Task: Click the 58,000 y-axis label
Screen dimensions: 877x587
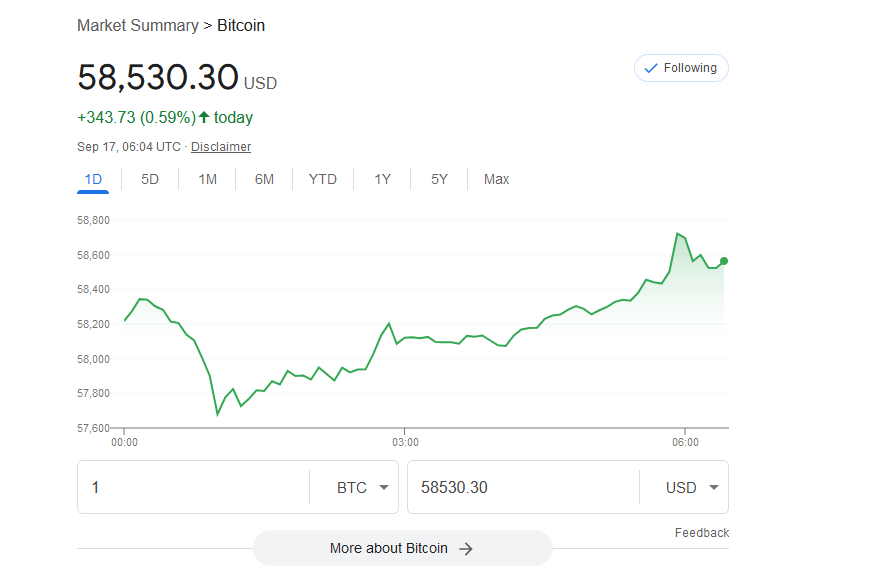Action: pyautogui.click(x=93, y=359)
